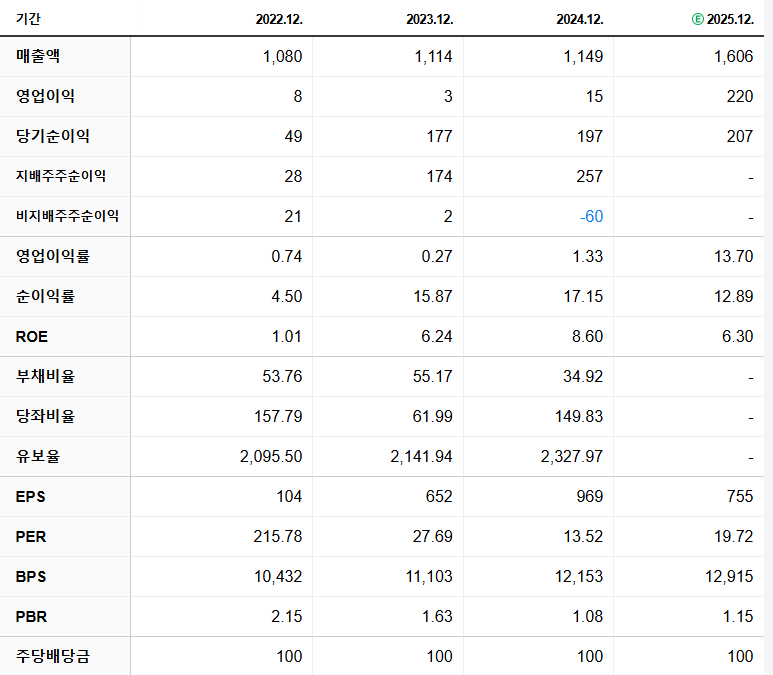The image size is (773, 675).
Task: Click the 지배주주순이익 value 257
Action: click(590, 176)
